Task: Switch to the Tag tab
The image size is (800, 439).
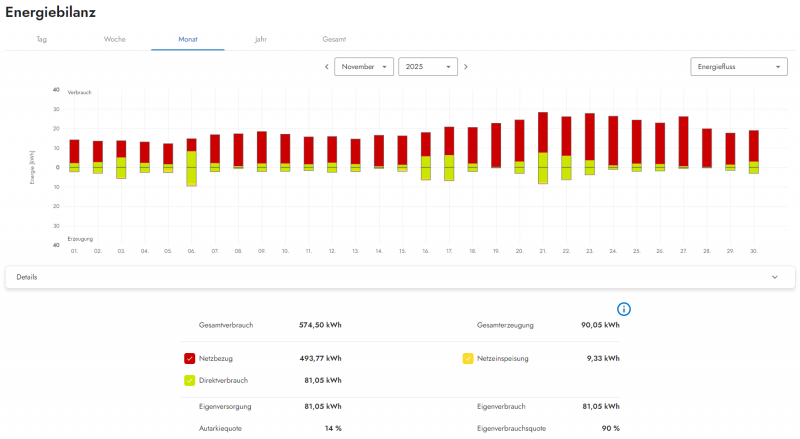Action: point(41,39)
